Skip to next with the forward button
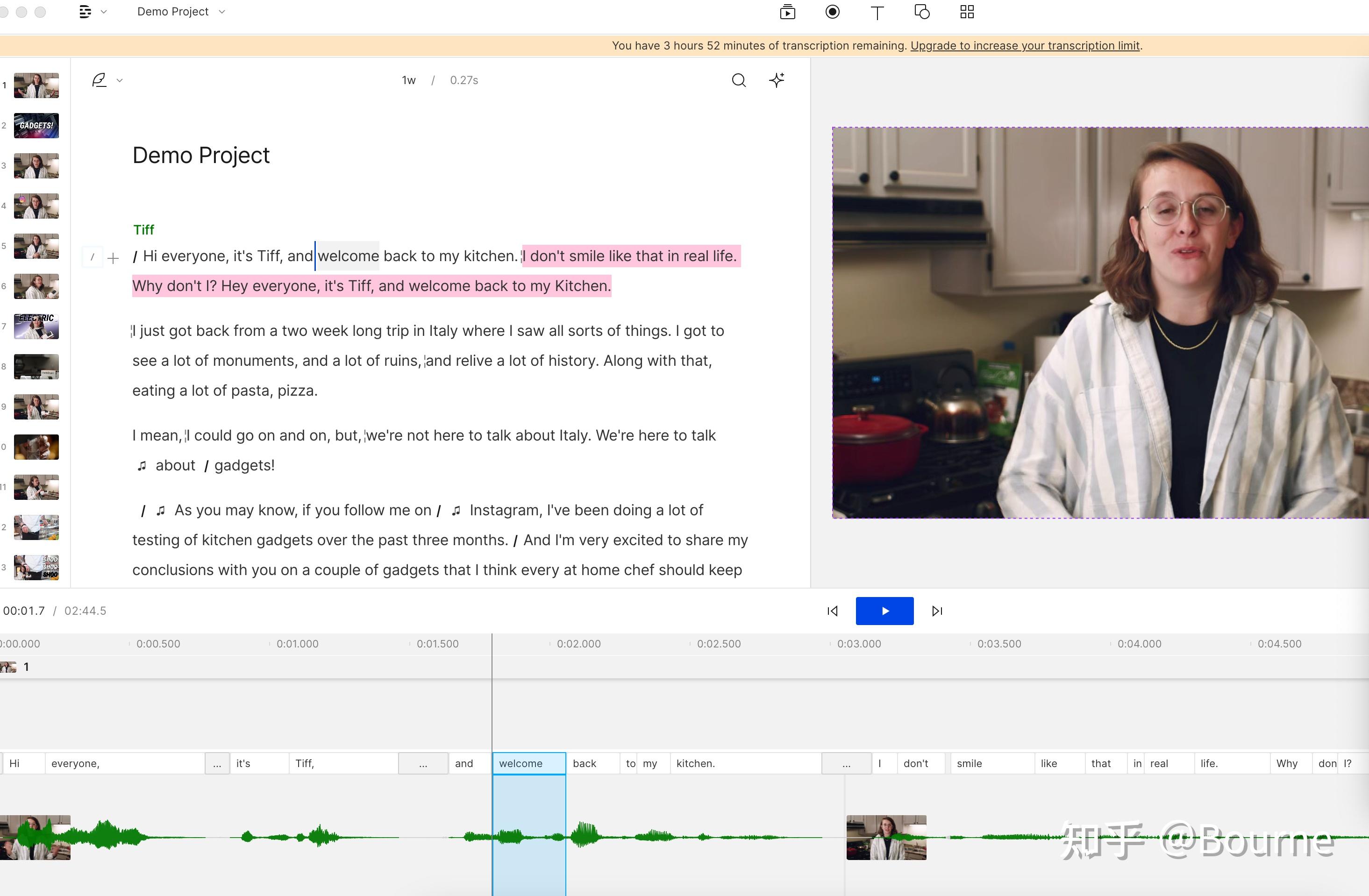This screenshot has height=896, width=1369. click(x=937, y=611)
